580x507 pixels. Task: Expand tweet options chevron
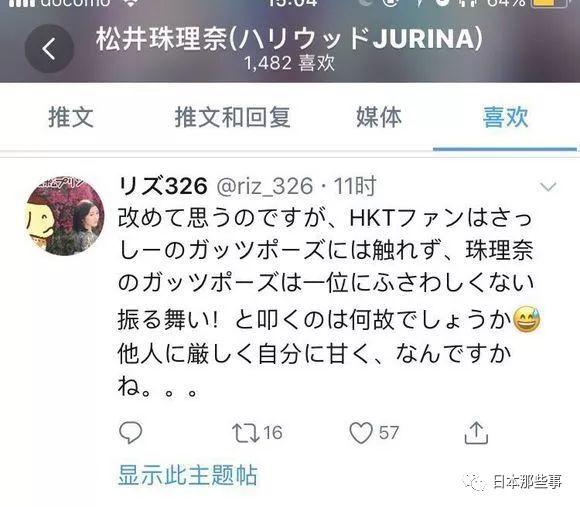[548, 187]
